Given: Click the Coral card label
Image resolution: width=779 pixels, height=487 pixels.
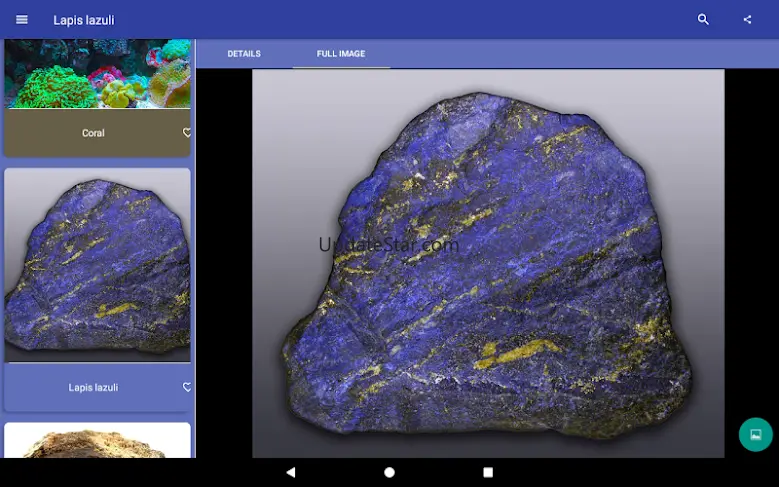Looking at the screenshot, I should 93,133.
